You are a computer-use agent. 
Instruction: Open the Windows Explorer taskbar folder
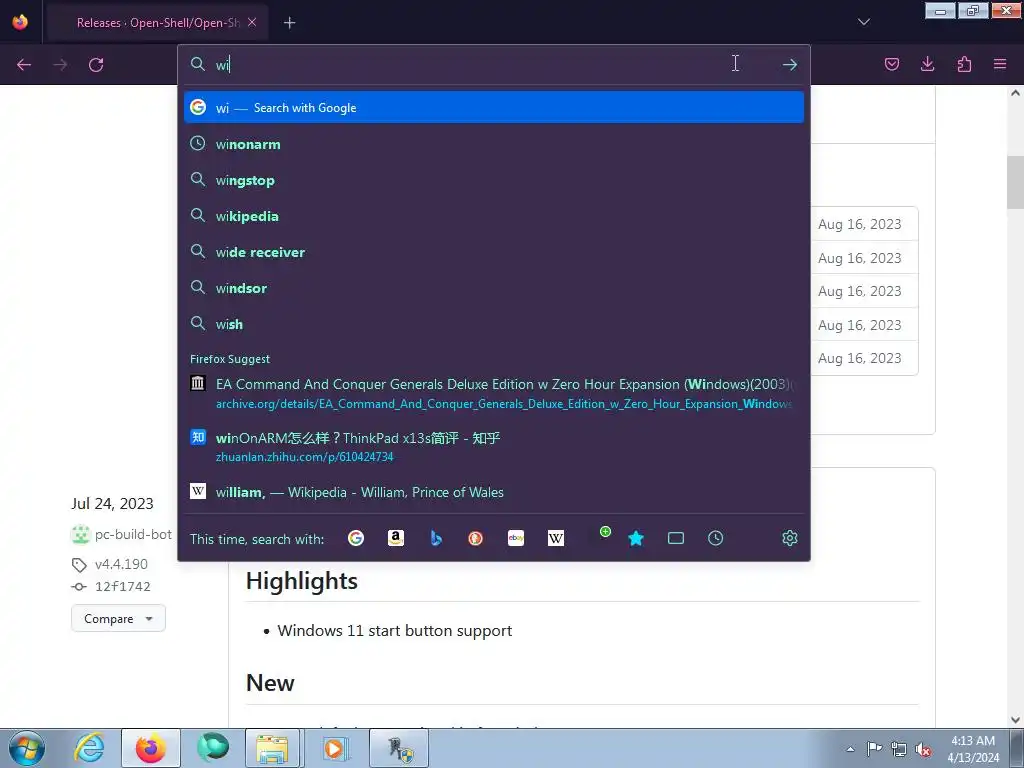272,748
